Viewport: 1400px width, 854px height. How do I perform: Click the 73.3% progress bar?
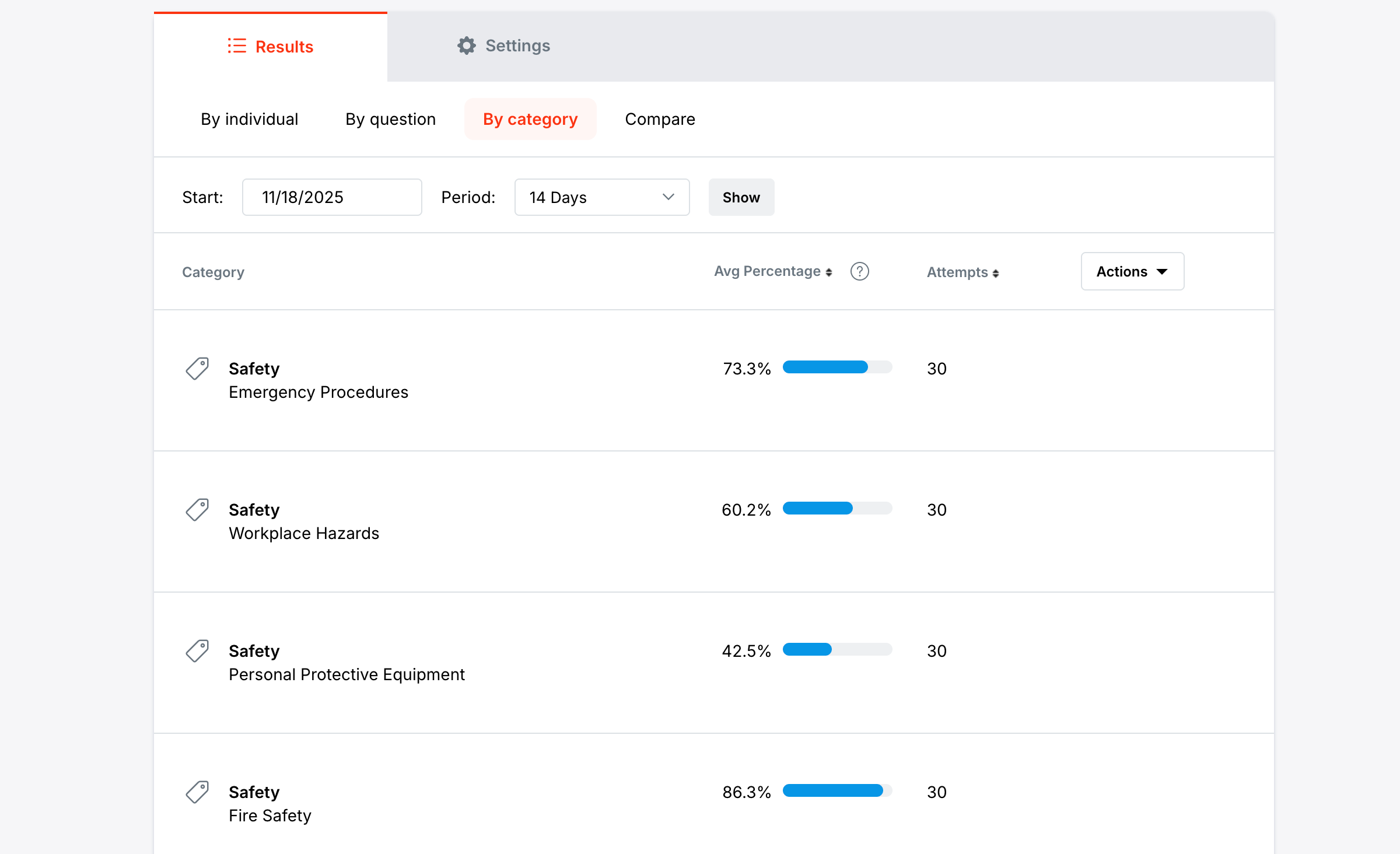tap(837, 367)
